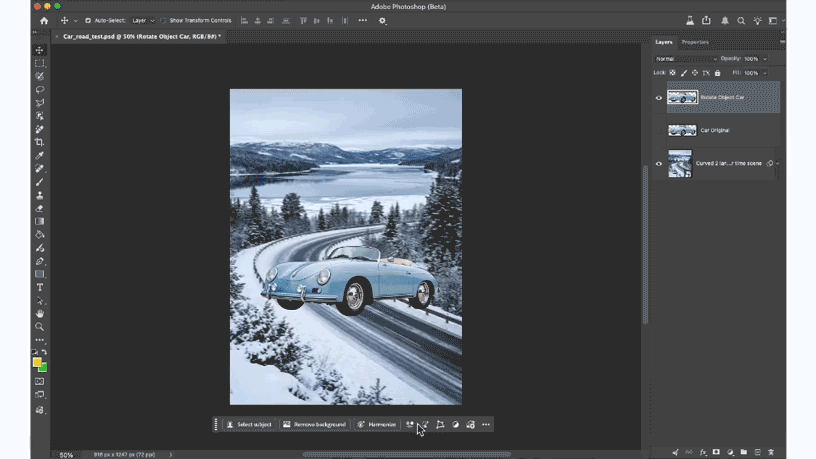This screenshot has height=459, width=816.
Task: Click the Remove background button
Action: 314,424
